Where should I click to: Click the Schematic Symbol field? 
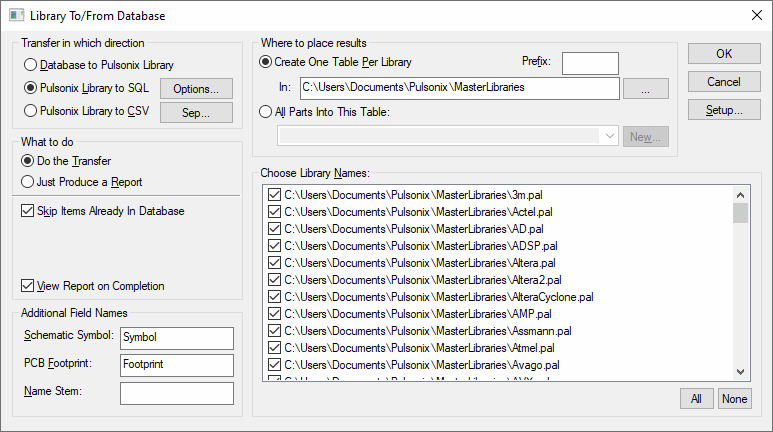coord(176,338)
